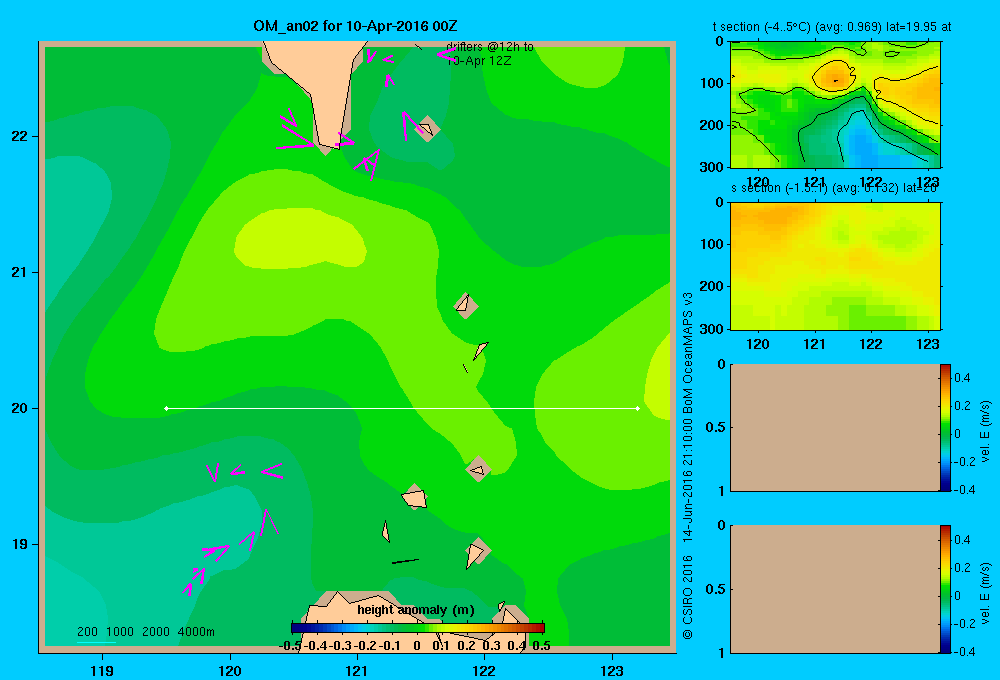
Task: Click the eastern endpoint of the white transect line
Action: coord(638,408)
